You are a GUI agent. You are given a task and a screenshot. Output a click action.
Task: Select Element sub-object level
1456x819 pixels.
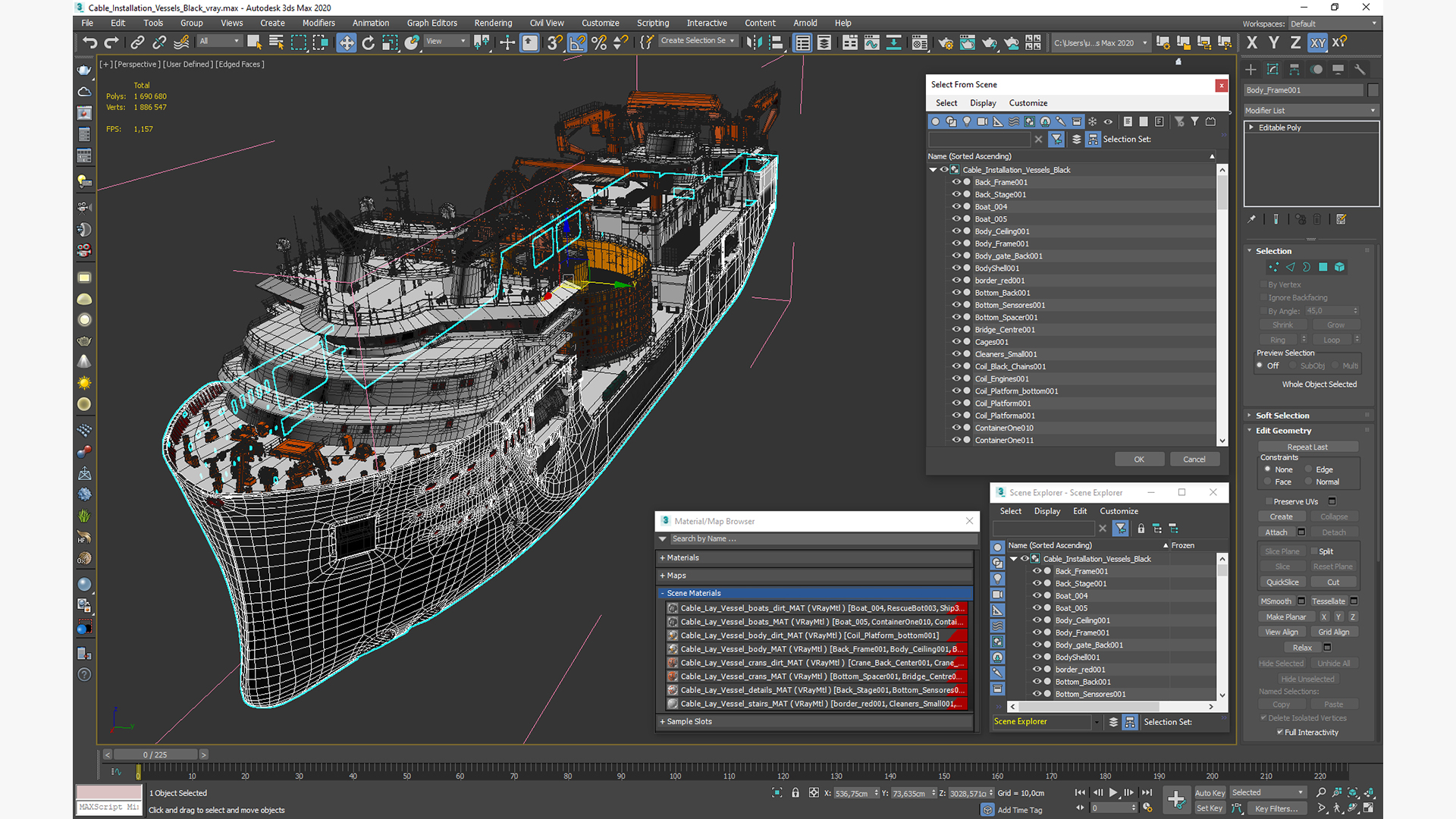click(x=1340, y=267)
